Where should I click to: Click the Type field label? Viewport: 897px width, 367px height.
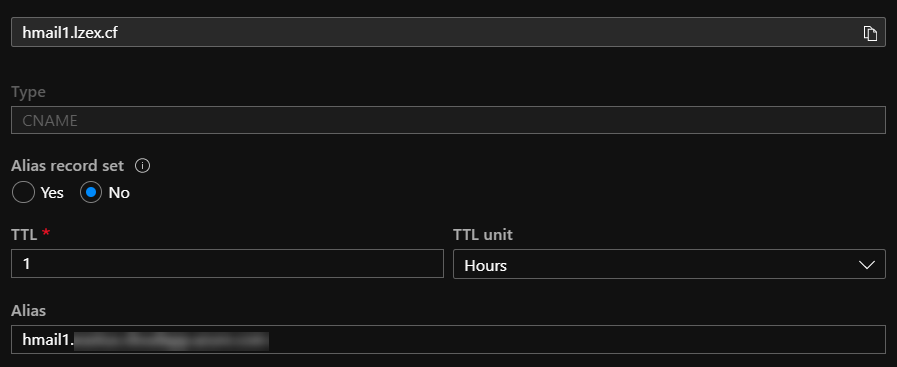pos(28,91)
